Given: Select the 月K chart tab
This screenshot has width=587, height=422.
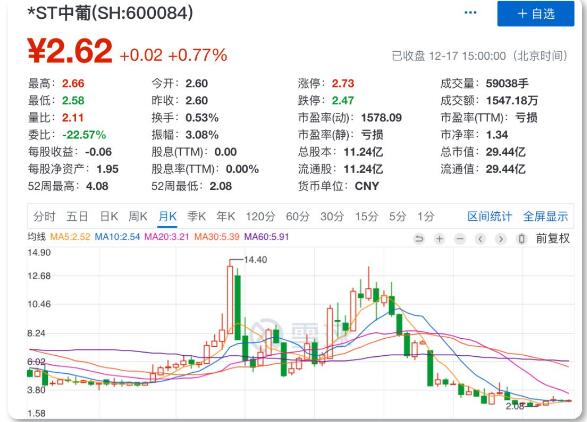Looking at the screenshot, I should tap(167, 216).
